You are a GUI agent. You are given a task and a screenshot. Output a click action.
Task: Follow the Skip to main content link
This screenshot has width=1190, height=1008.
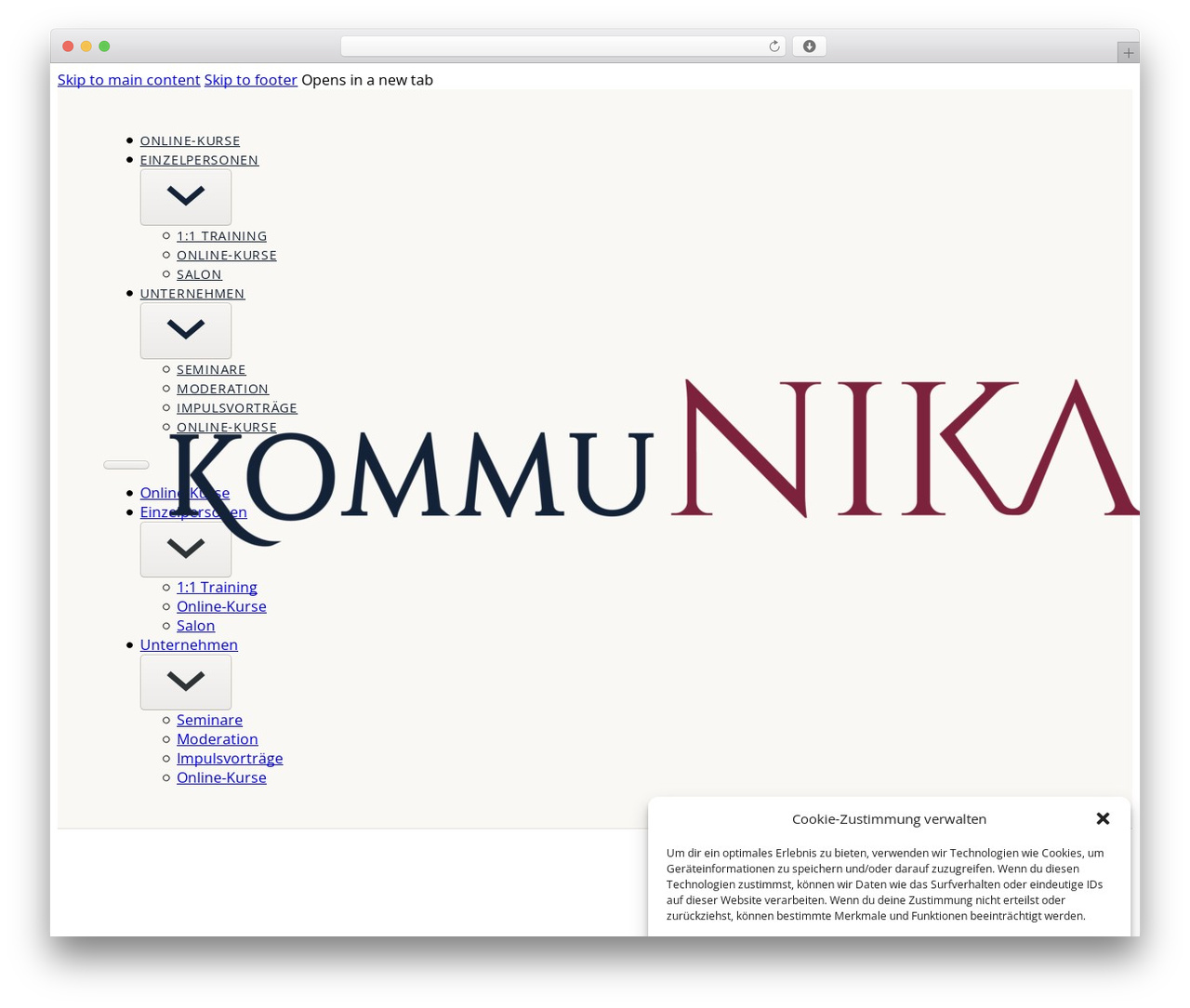[x=128, y=80]
